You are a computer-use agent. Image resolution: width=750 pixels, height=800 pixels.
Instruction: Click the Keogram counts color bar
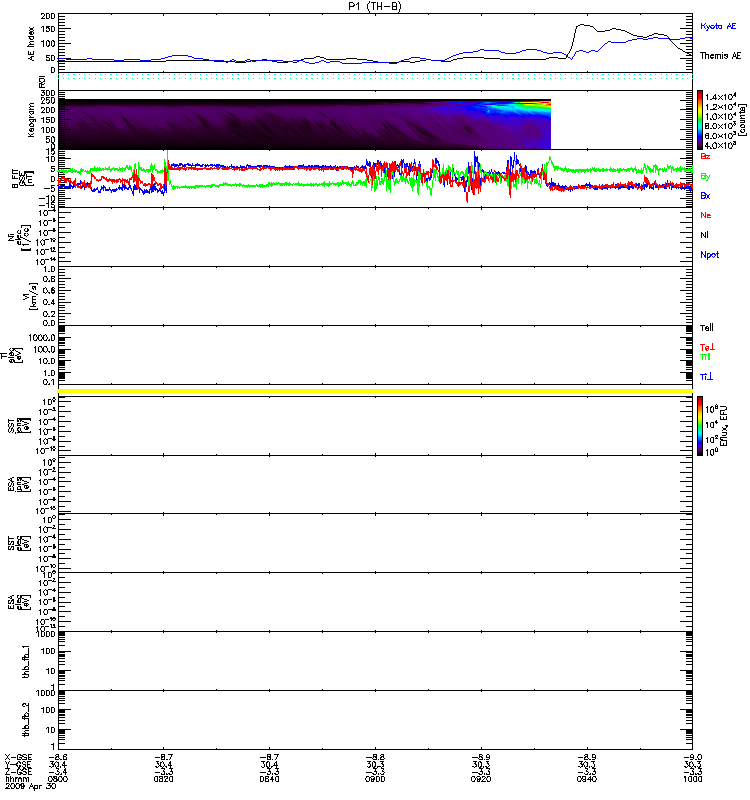(700, 120)
